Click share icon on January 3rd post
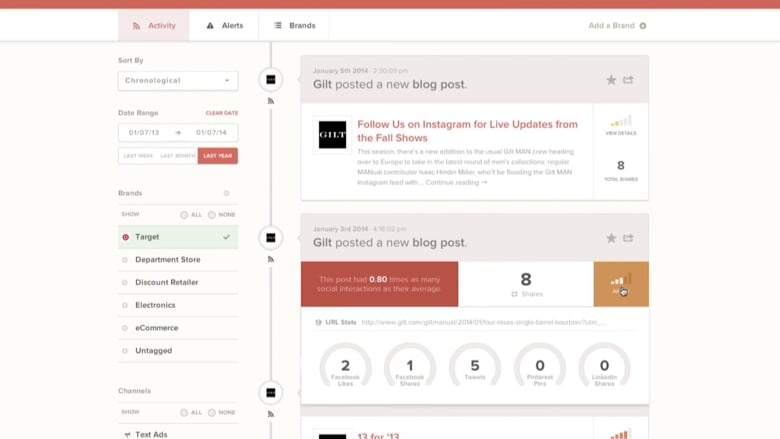Screen dimensions: 780x439 (628, 238)
